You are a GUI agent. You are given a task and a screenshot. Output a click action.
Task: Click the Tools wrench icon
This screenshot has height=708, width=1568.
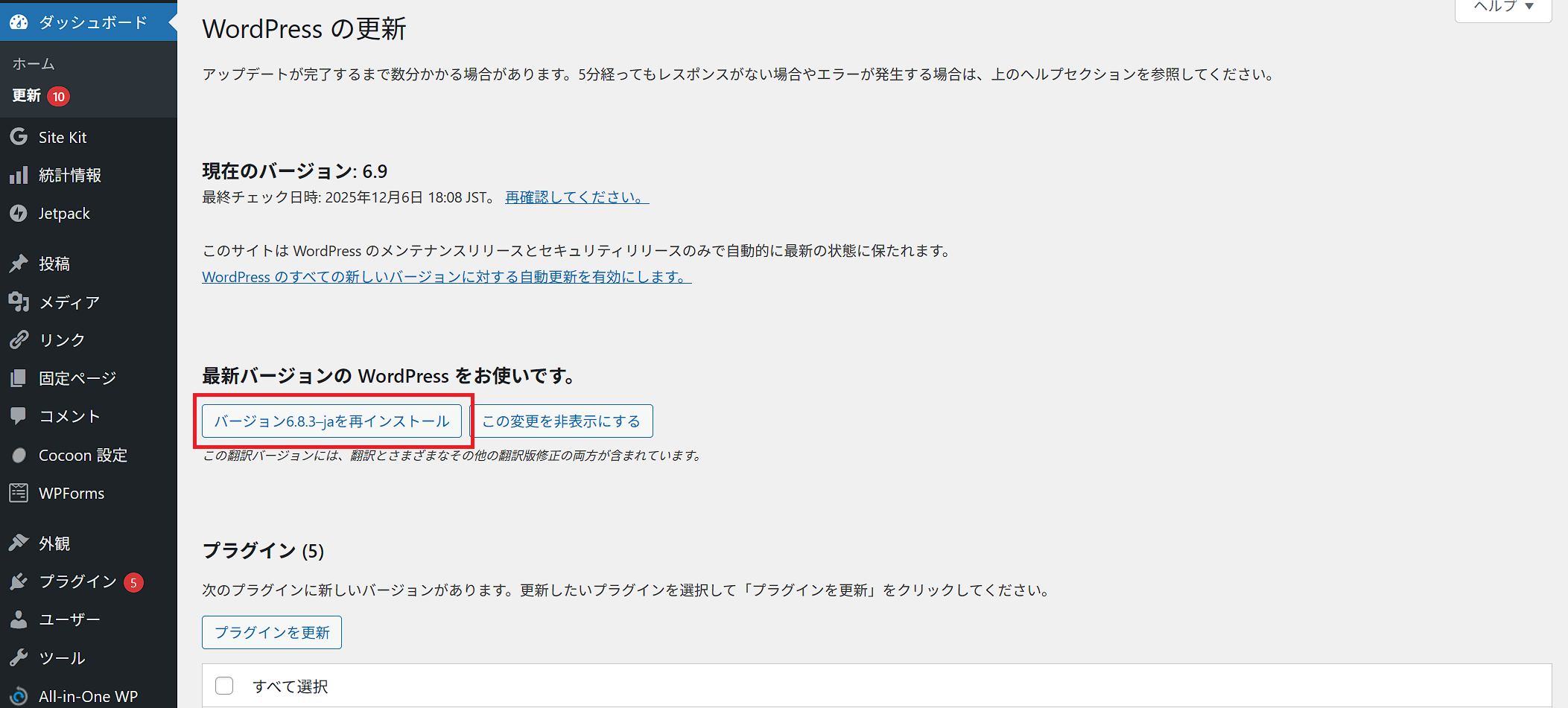(x=19, y=657)
